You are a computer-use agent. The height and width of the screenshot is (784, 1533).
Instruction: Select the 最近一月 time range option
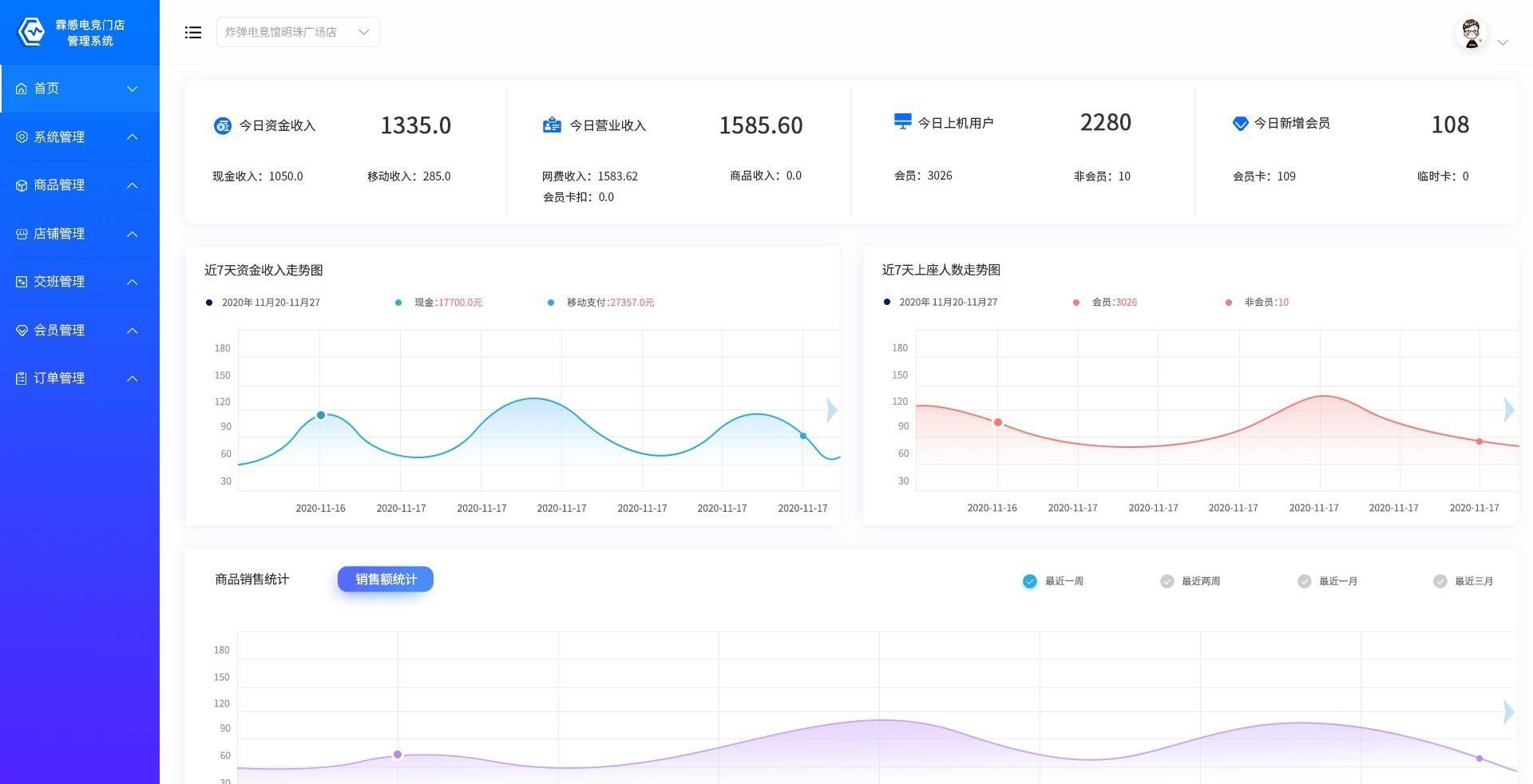pyautogui.click(x=1305, y=581)
